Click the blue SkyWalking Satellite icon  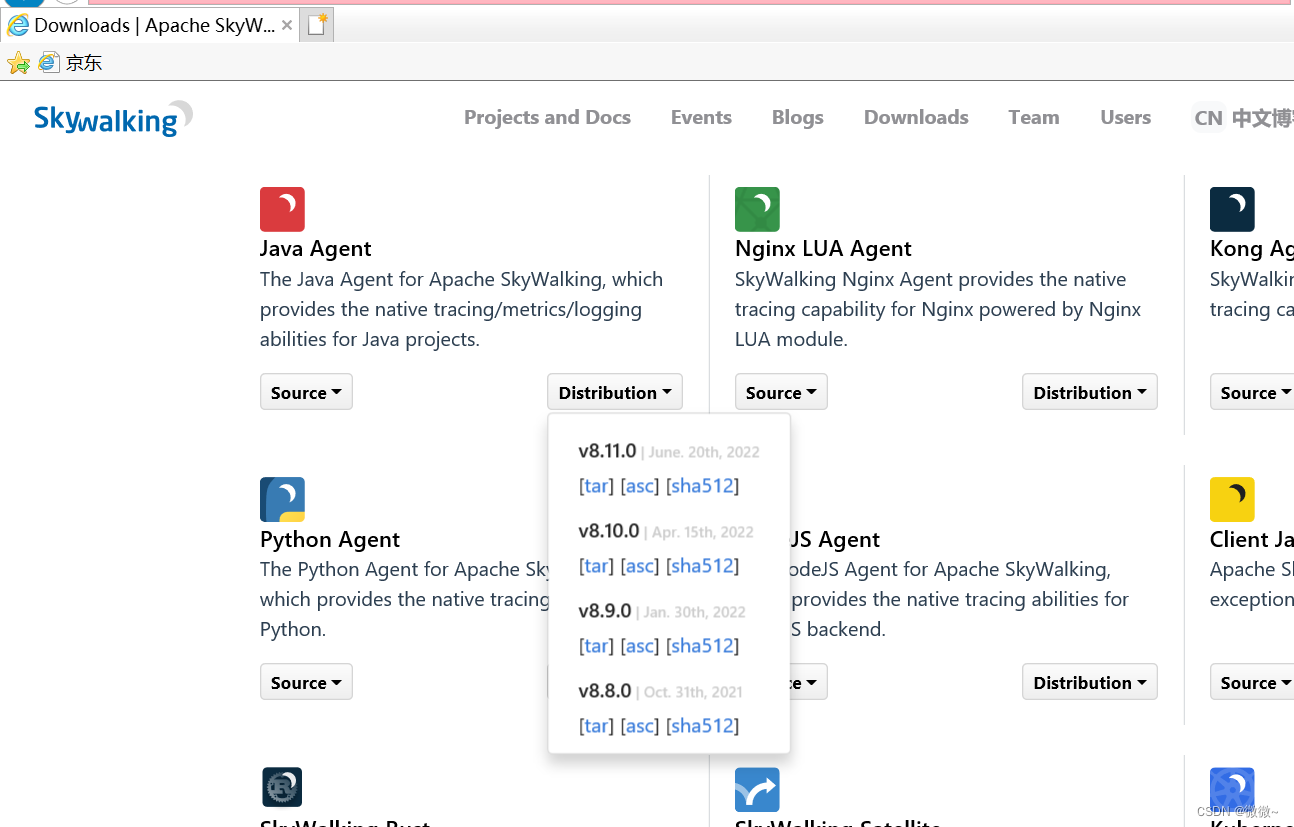click(757, 789)
